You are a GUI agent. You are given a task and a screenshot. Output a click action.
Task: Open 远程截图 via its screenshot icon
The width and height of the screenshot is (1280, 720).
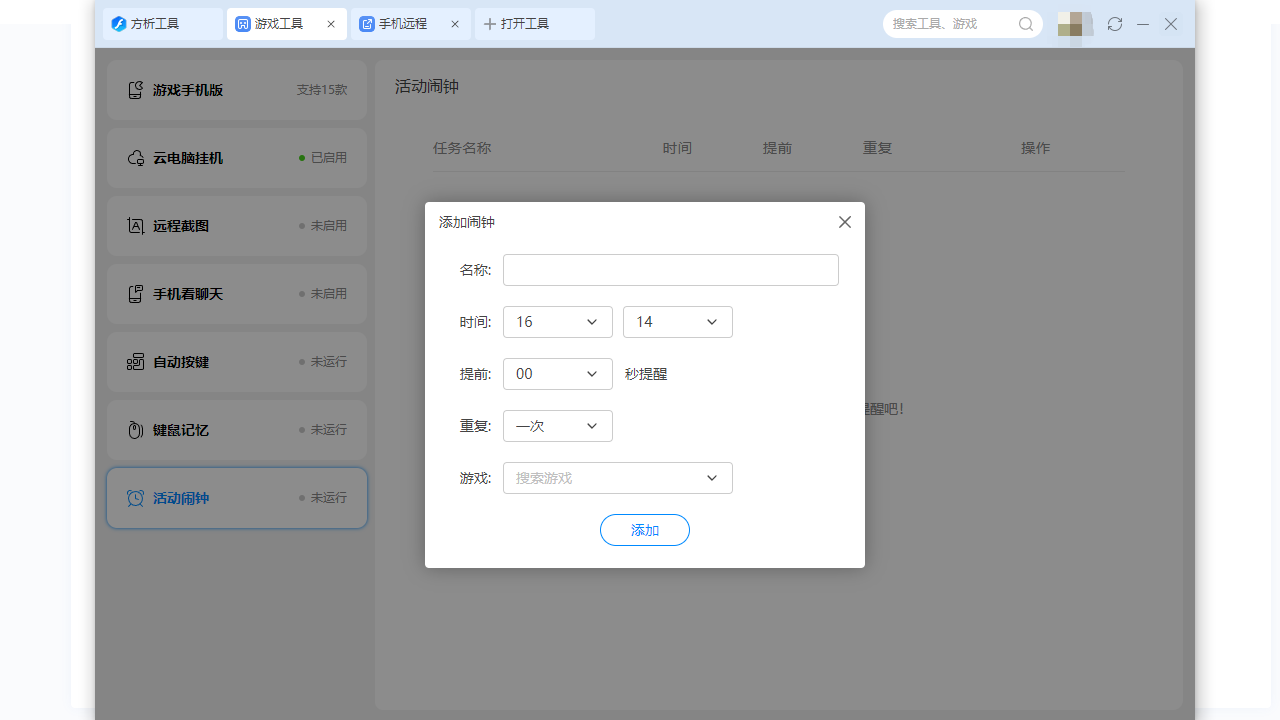(135, 225)
